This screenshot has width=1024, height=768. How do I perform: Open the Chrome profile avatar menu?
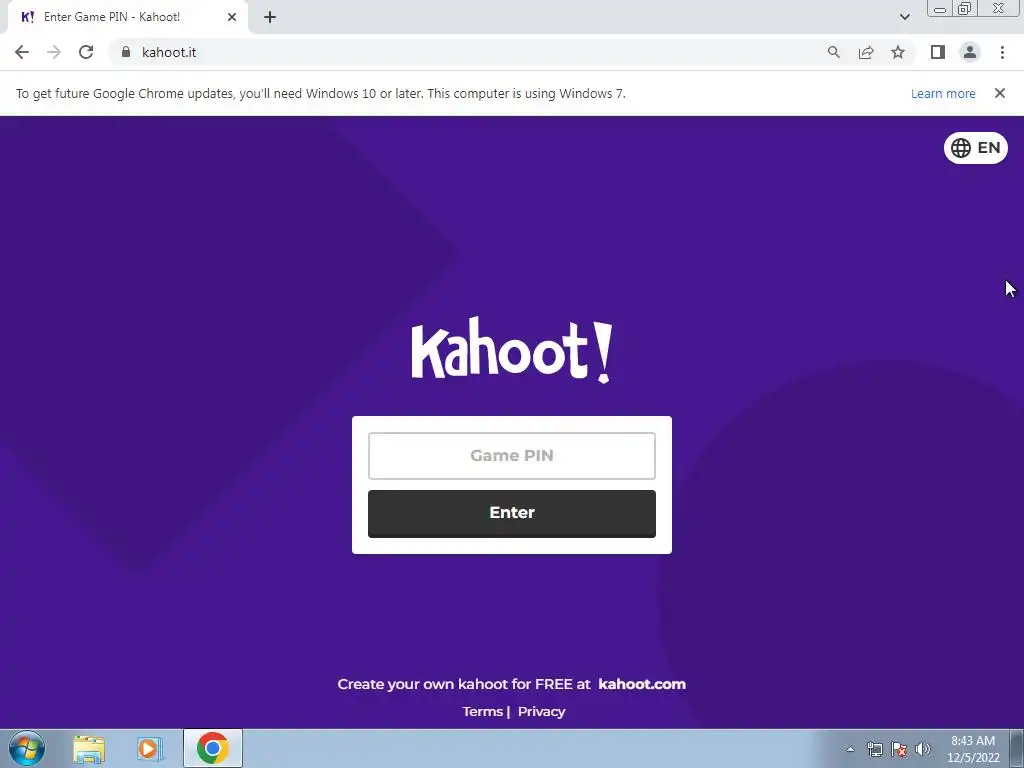coord(970,52)
